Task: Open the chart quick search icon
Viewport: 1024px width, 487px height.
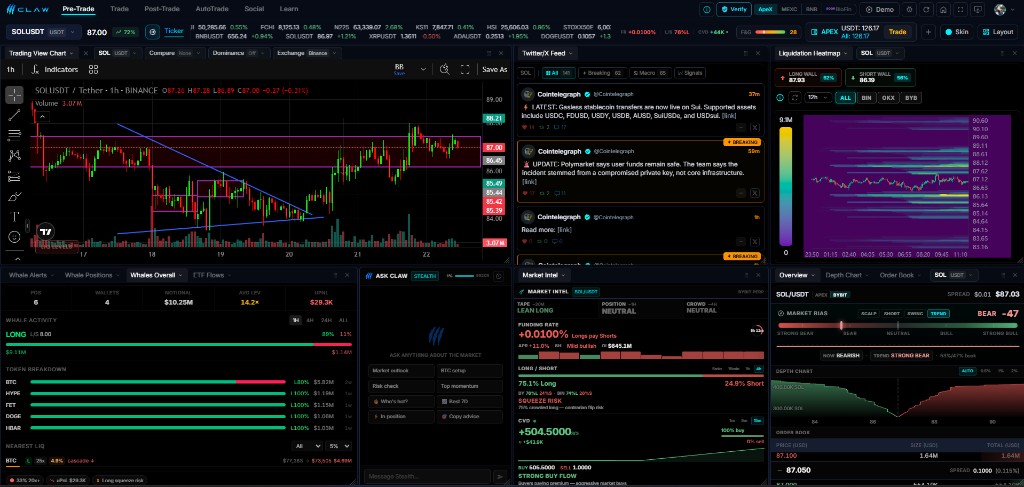Action: (x=445, y=69)
